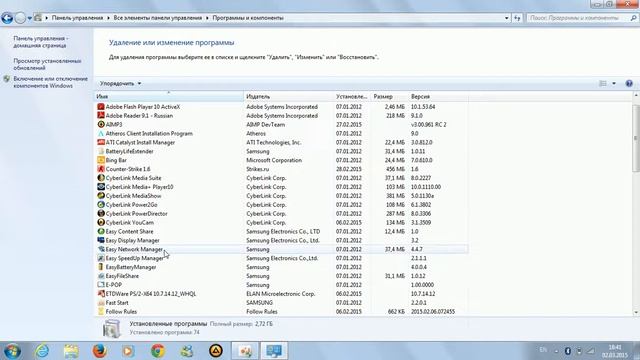Open Firefox from the taskbar

point(100,351)
